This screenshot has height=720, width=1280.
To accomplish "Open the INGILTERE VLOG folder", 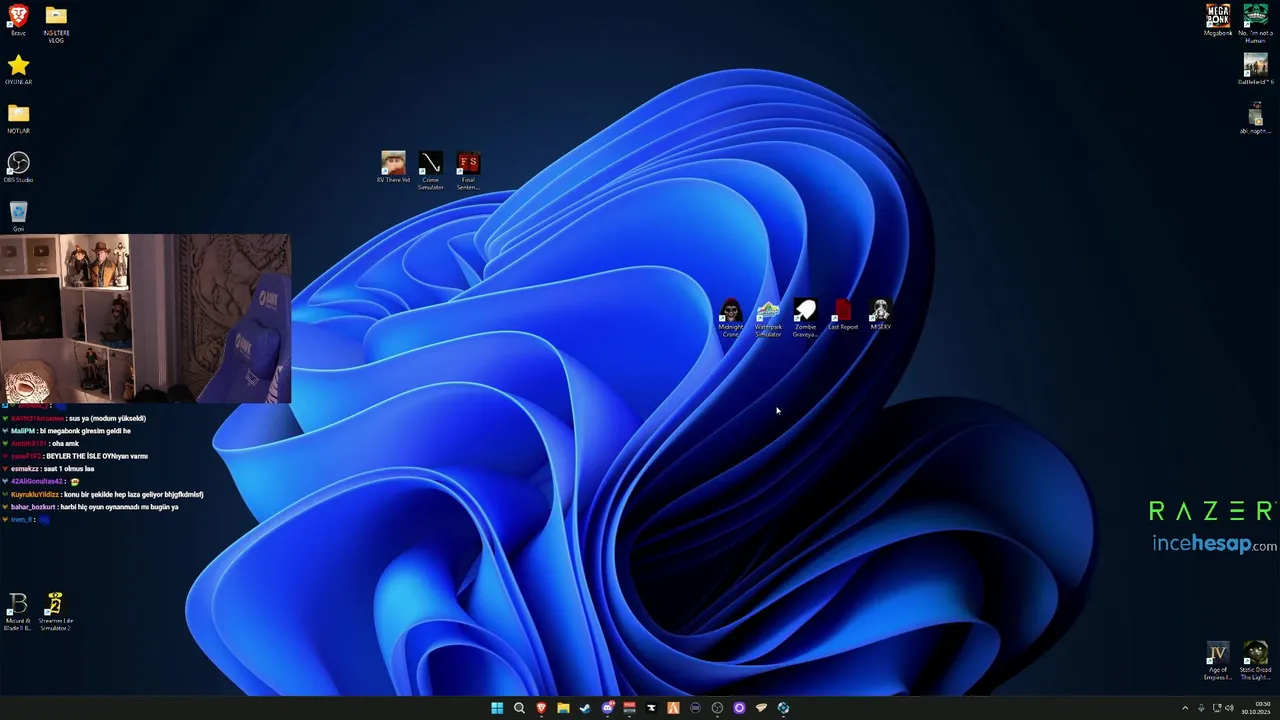I will point(56,23).
